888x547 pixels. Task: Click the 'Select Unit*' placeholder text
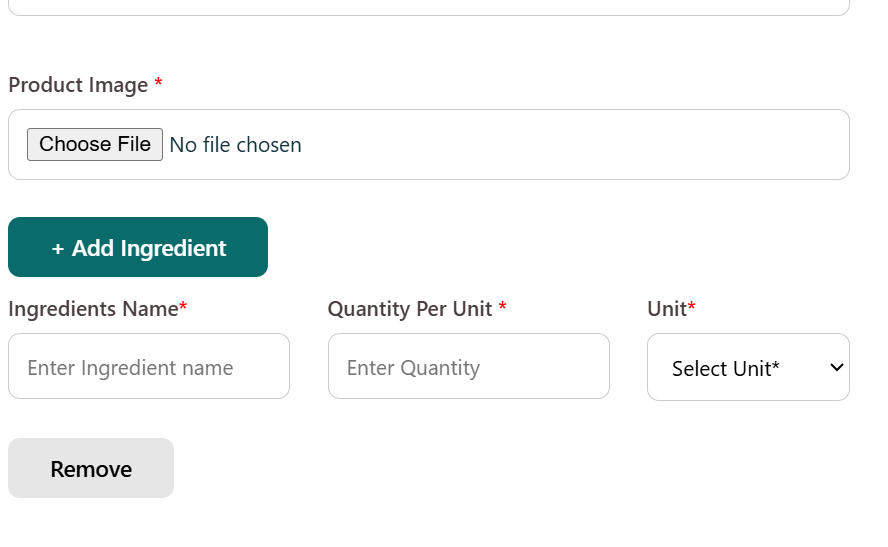point(725,369)
